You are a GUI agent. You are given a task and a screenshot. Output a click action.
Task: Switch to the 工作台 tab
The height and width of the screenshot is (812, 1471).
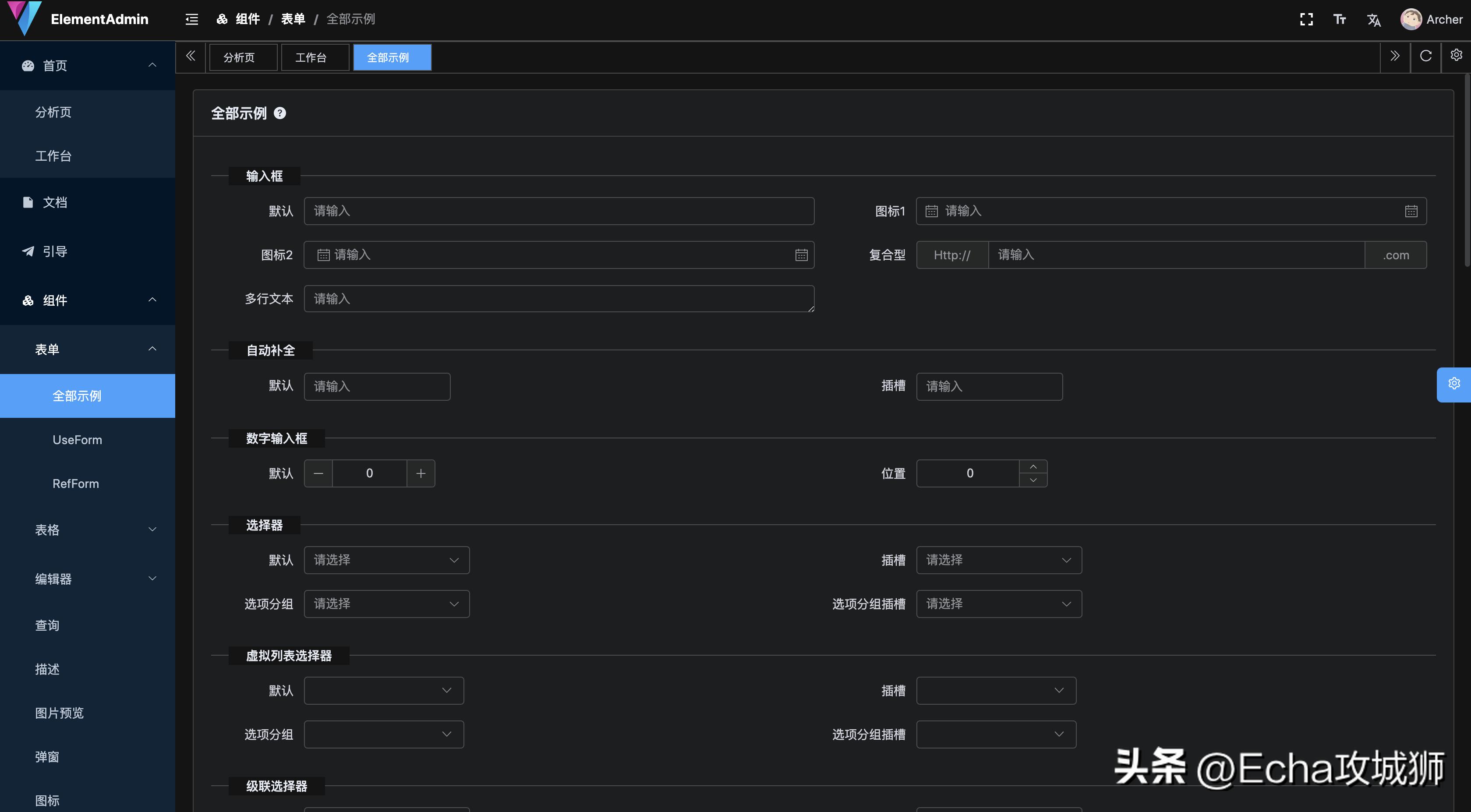(x=315, y=57)
